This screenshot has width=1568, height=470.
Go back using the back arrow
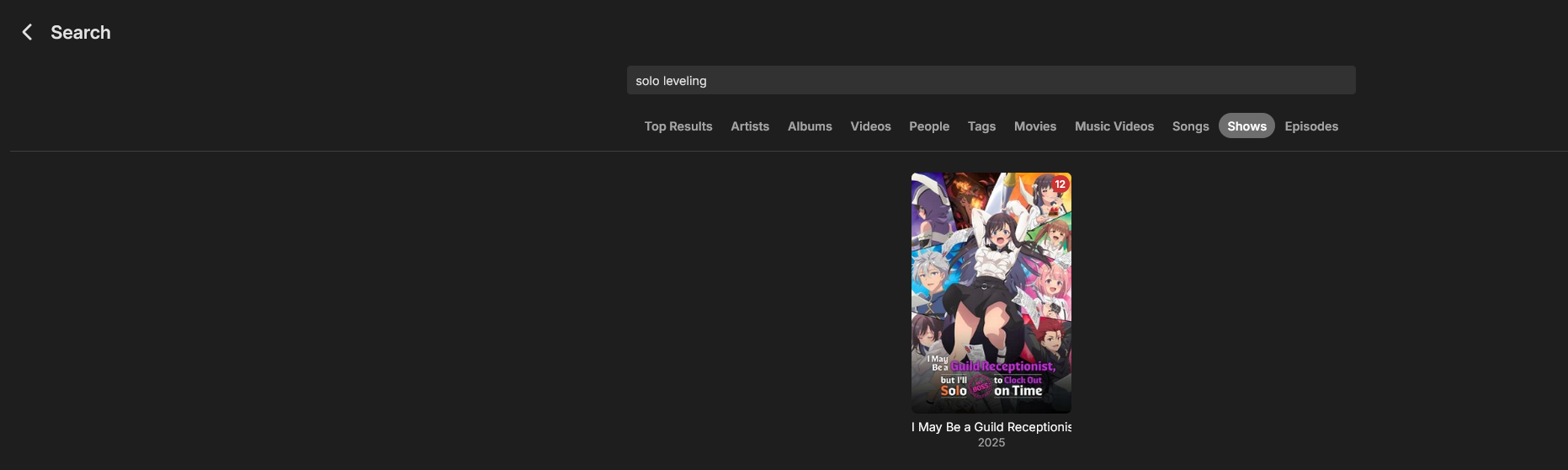[x=27, y=32]
